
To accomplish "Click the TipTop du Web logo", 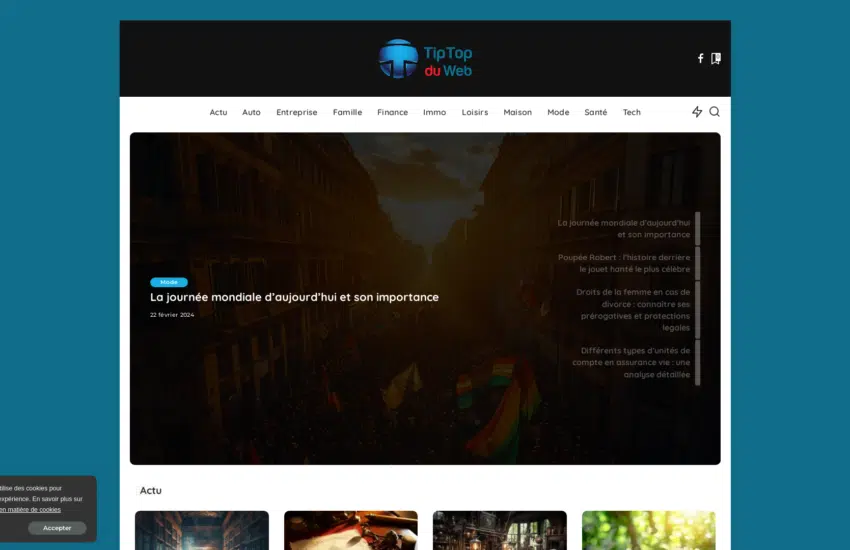I will coord(425,59).
